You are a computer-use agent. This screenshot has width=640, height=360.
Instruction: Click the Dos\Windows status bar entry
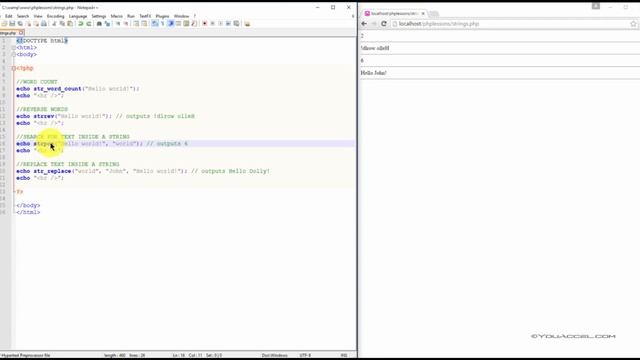tap(274, 356)
